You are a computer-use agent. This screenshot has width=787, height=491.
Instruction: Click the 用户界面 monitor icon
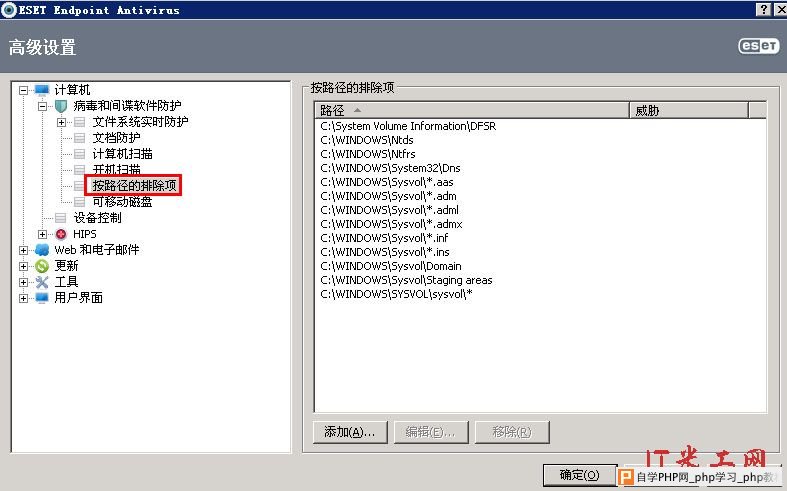(x=42, y=298)
